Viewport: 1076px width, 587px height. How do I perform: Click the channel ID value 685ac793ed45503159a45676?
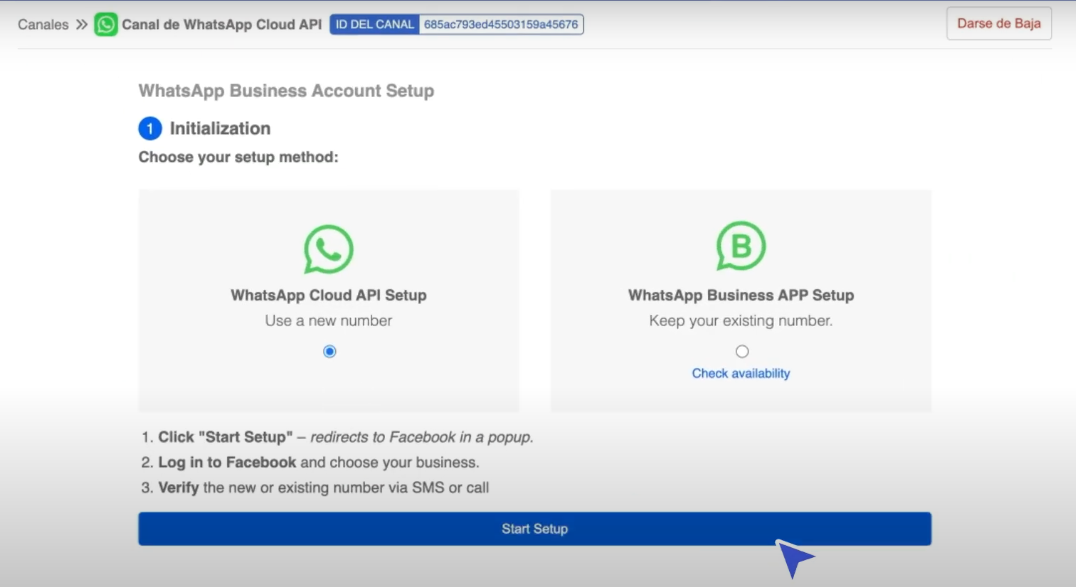[501, 25]
